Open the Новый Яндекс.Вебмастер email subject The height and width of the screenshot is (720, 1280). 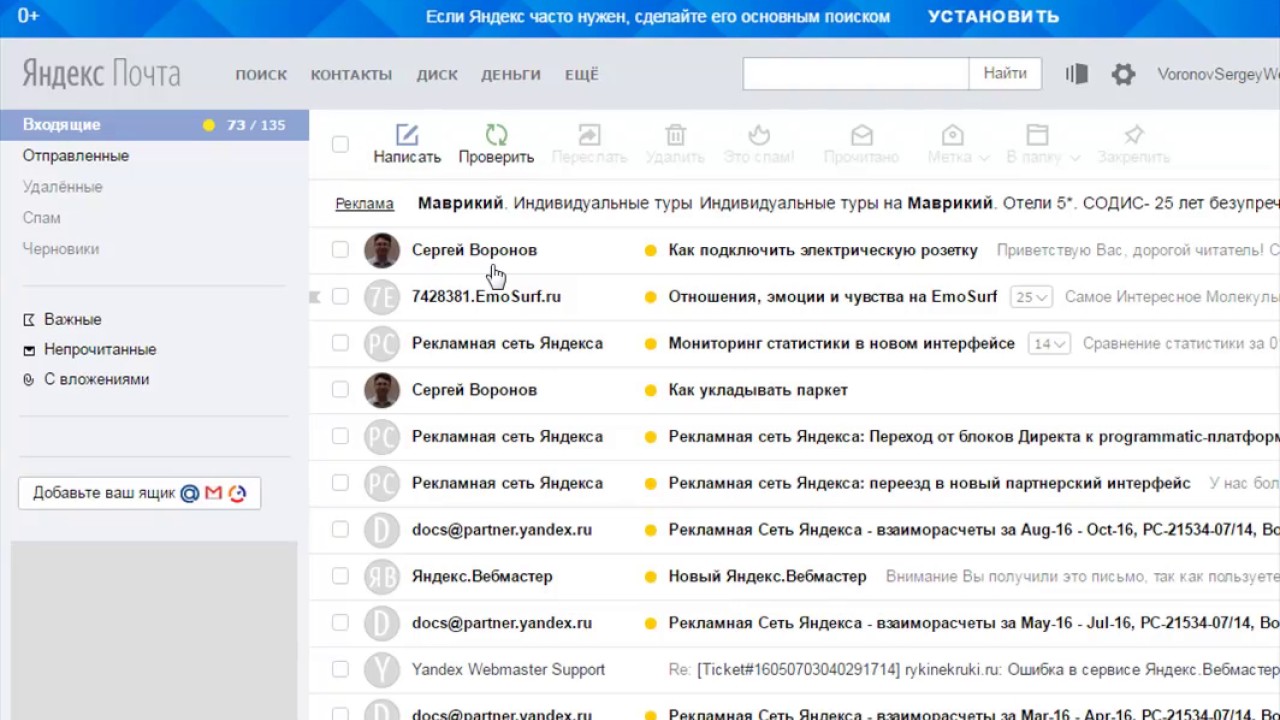tap(767, 577)
